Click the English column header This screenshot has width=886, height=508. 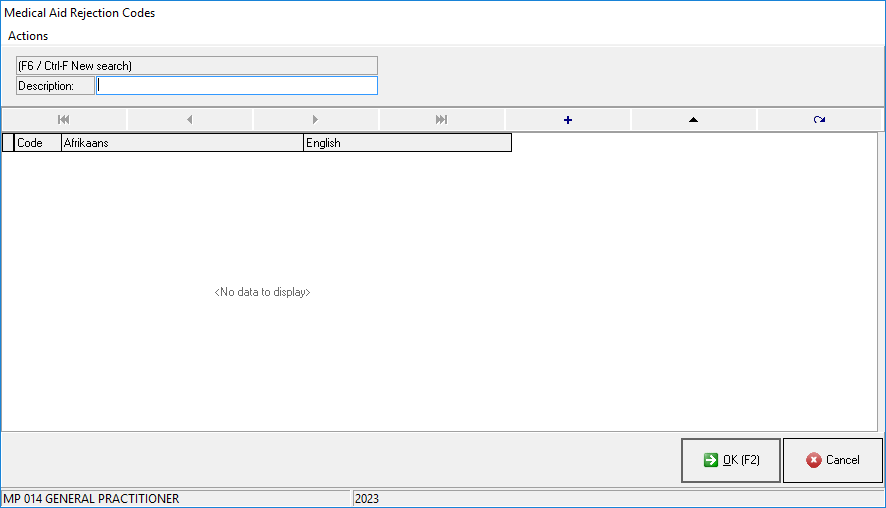(x=406, y=143)
